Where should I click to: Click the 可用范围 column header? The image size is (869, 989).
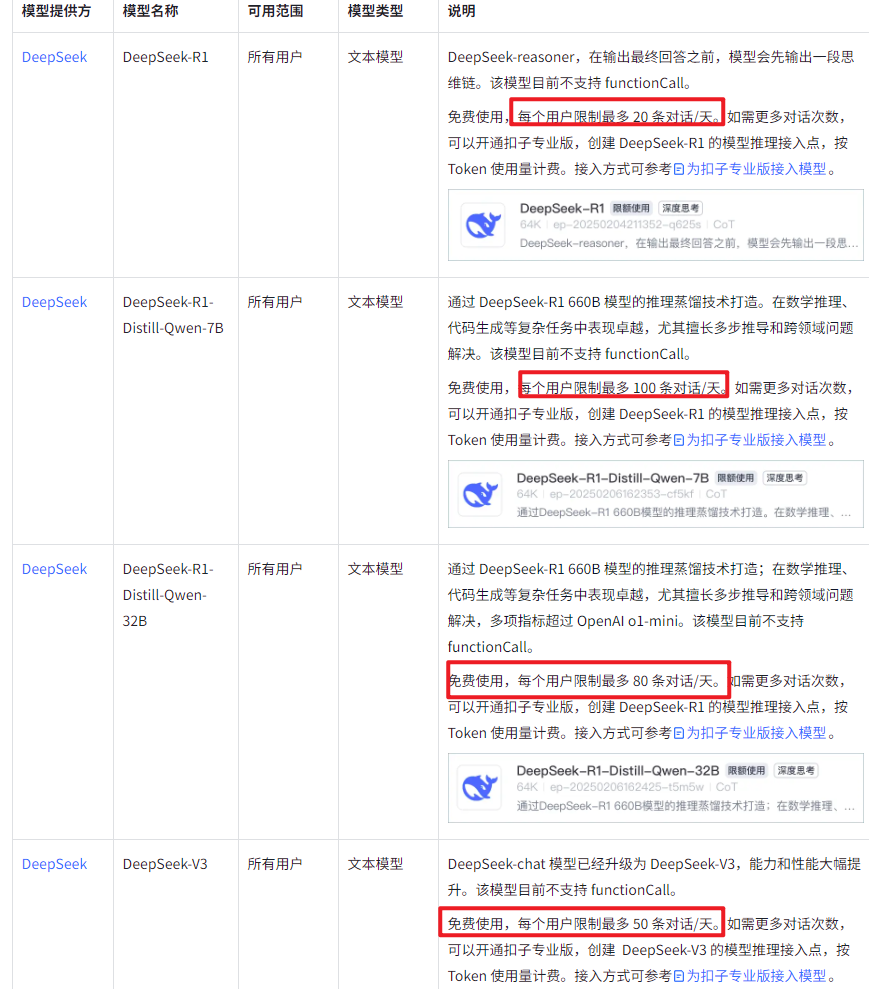click(x=275, y=11)
